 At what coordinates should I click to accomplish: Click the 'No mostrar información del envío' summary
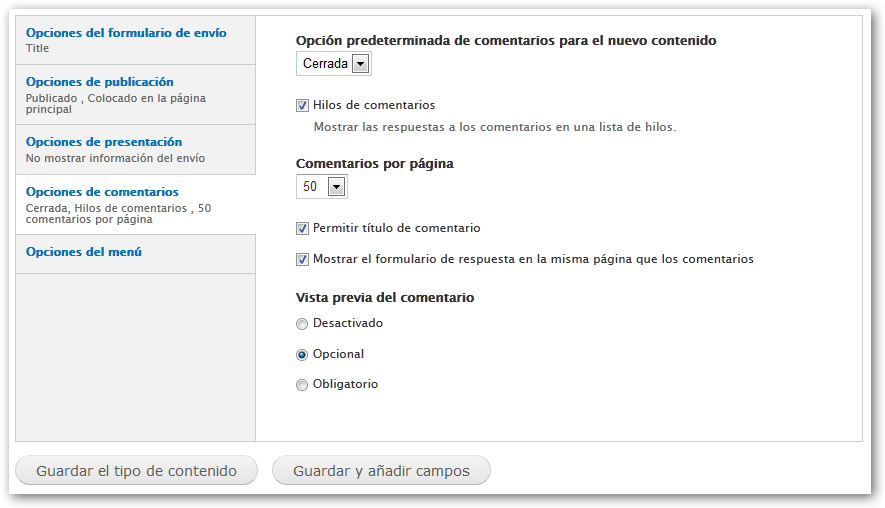point(116,158)
